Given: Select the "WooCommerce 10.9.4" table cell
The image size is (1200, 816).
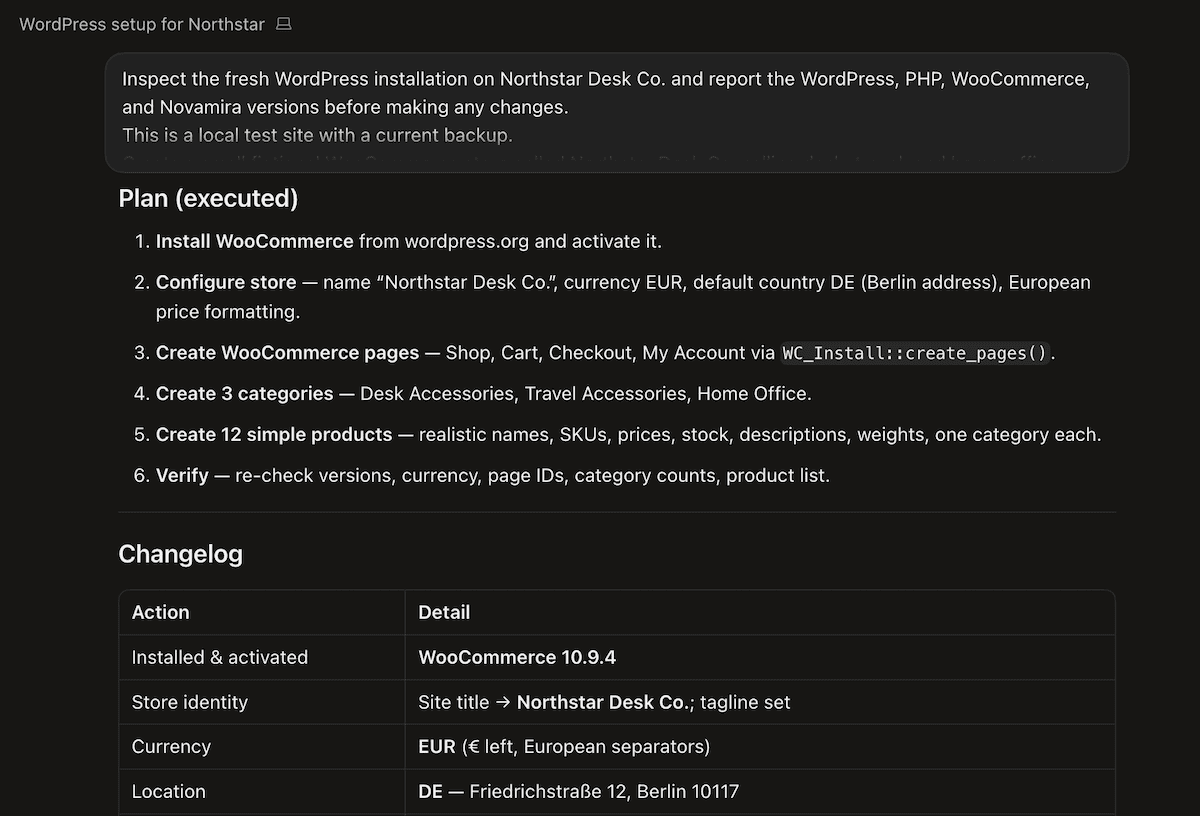Looking at the screenshot, I should pyautogui.click(x=760, y=657).
